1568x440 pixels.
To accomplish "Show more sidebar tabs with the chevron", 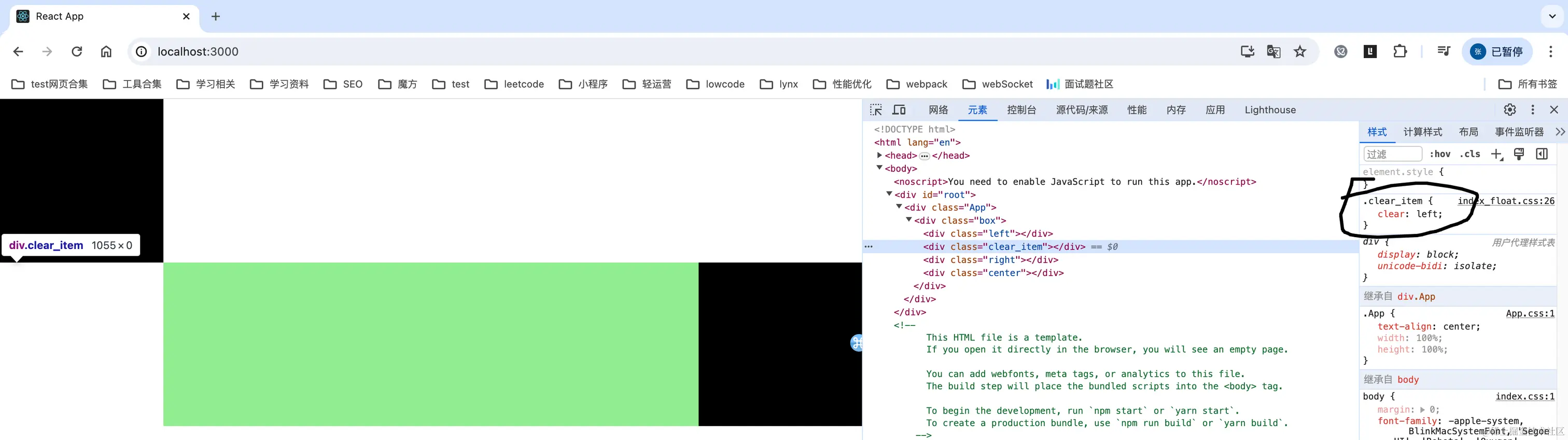I will pyautogui.click(x=1560, y=132).
